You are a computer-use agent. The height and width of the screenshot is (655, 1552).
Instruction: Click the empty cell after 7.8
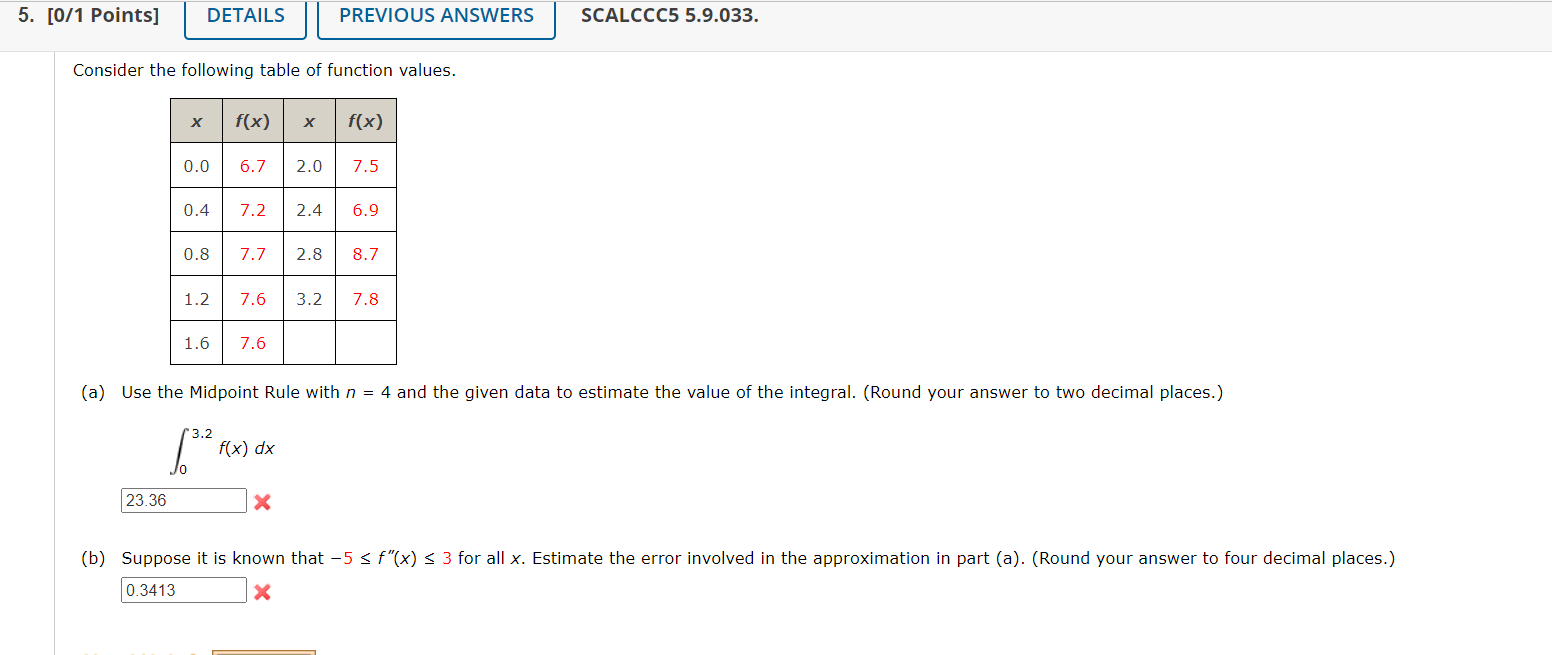coord(365,342)
